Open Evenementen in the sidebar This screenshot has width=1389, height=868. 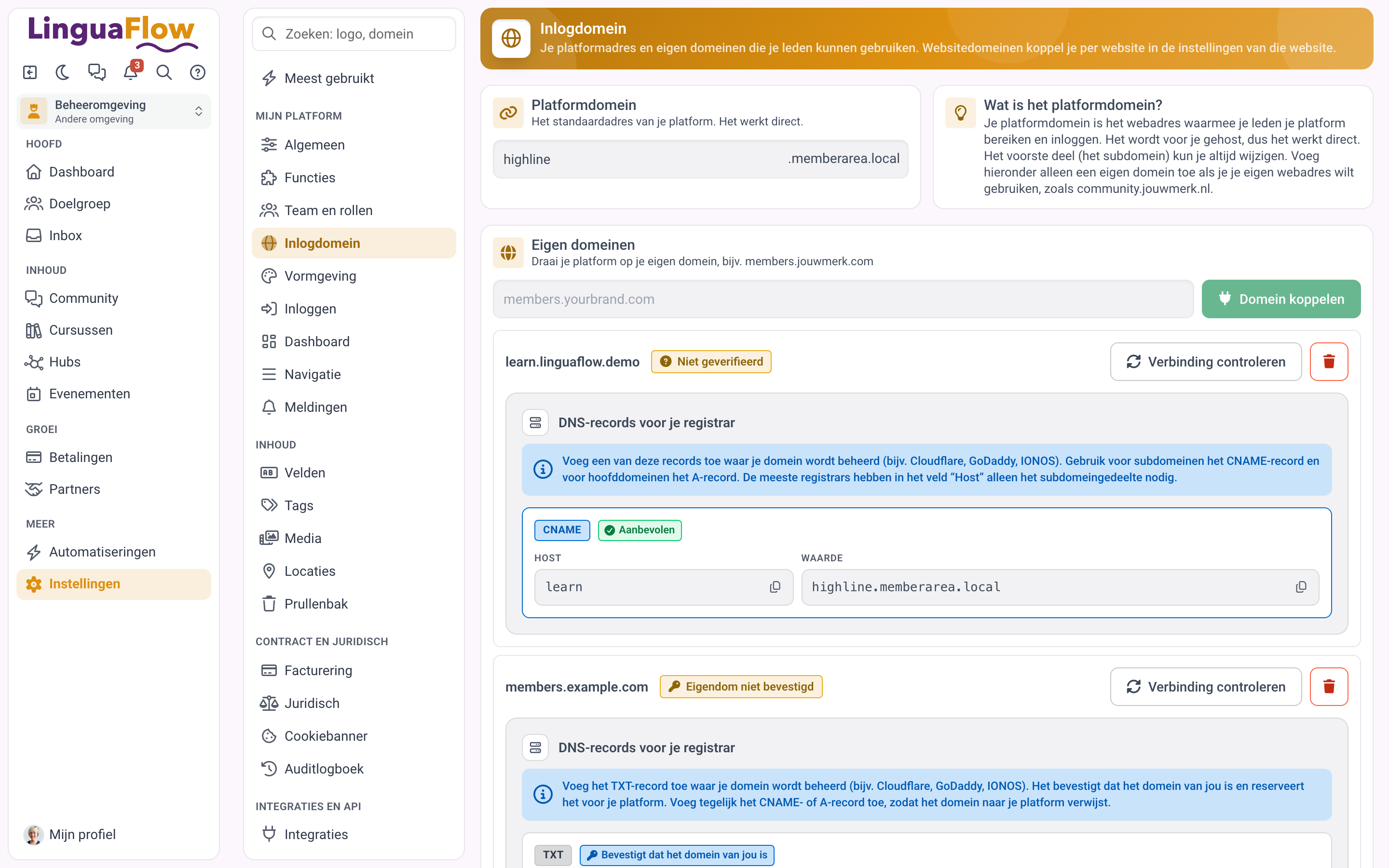[114, 394]
